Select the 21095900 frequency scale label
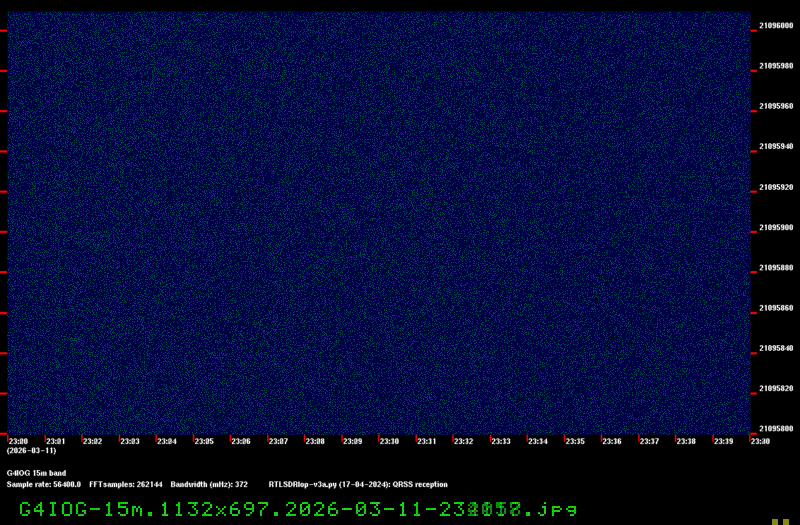Image resolution: width=800 pixels, height=525 pixels. click(776, 227)
